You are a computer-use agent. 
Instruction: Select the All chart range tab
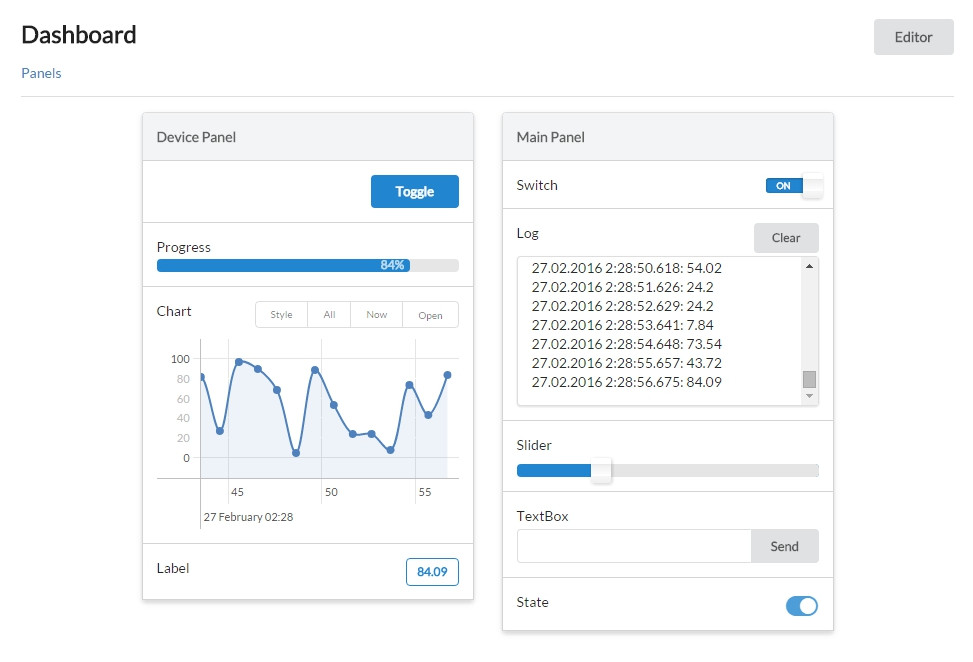329,315
